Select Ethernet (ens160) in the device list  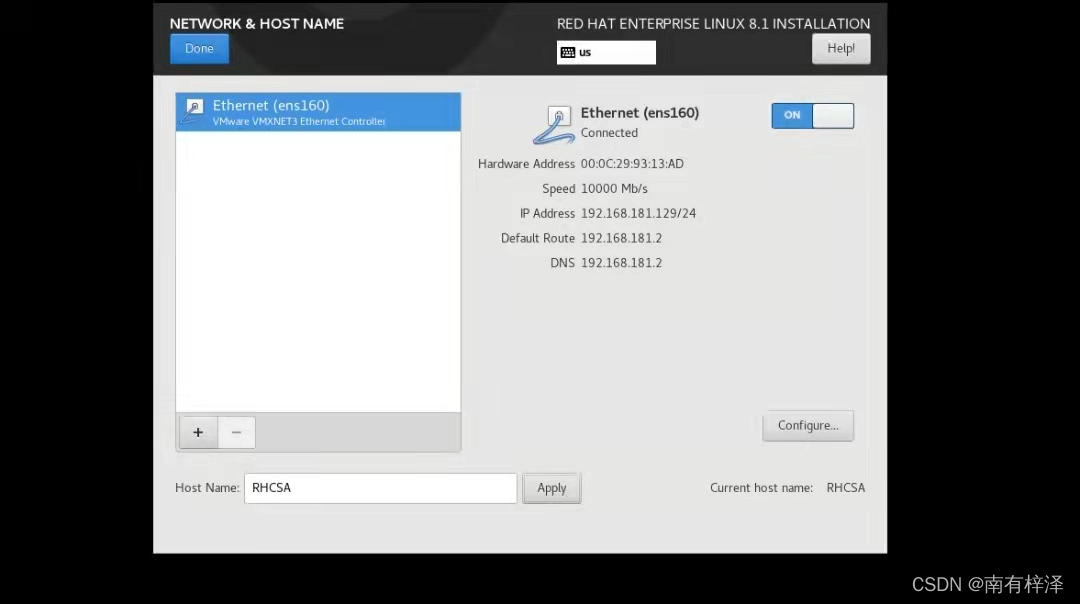[x=318, y=112]
